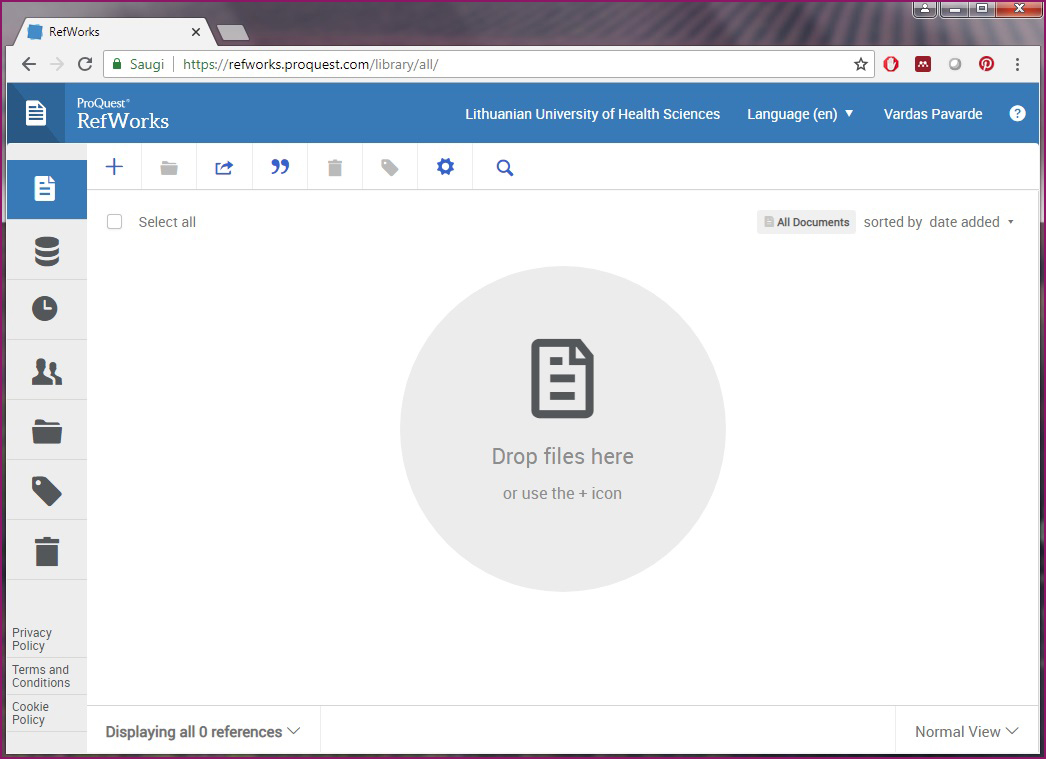This screenshot has width=1046, height=759.
Task: Open the Tags sidebar icon
Action: click(x=46, y=490)
